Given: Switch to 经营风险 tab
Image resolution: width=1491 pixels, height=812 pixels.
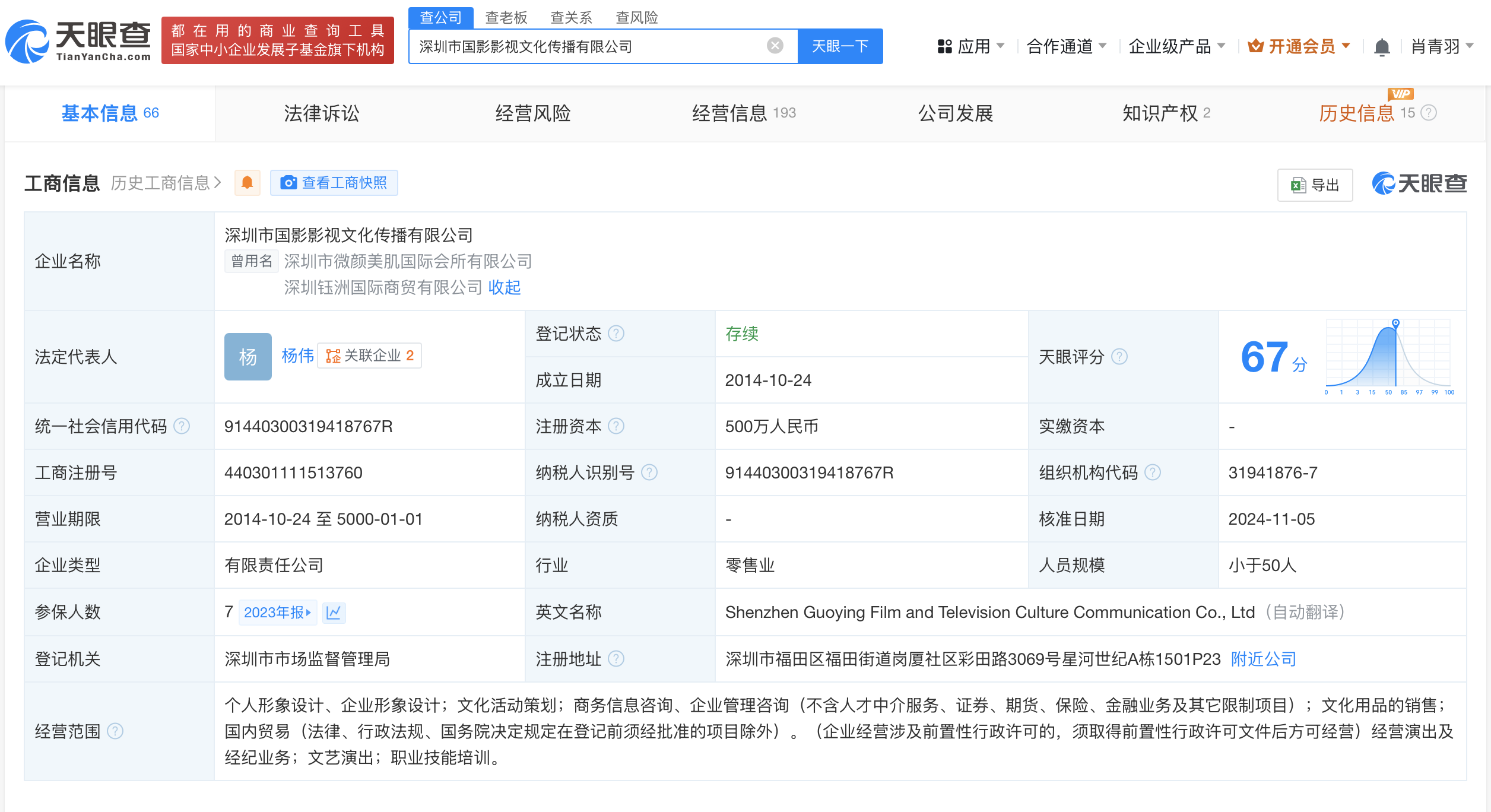Looking at the screenshot, I should 533,113.
